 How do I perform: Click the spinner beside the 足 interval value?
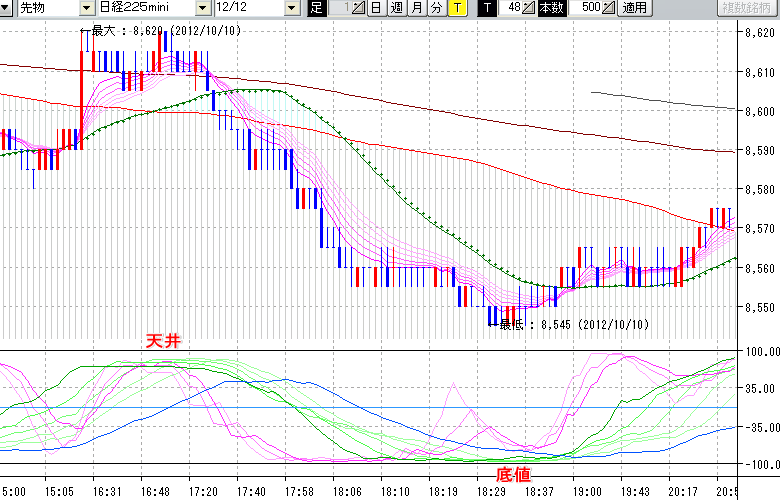[x=359, y=8]
